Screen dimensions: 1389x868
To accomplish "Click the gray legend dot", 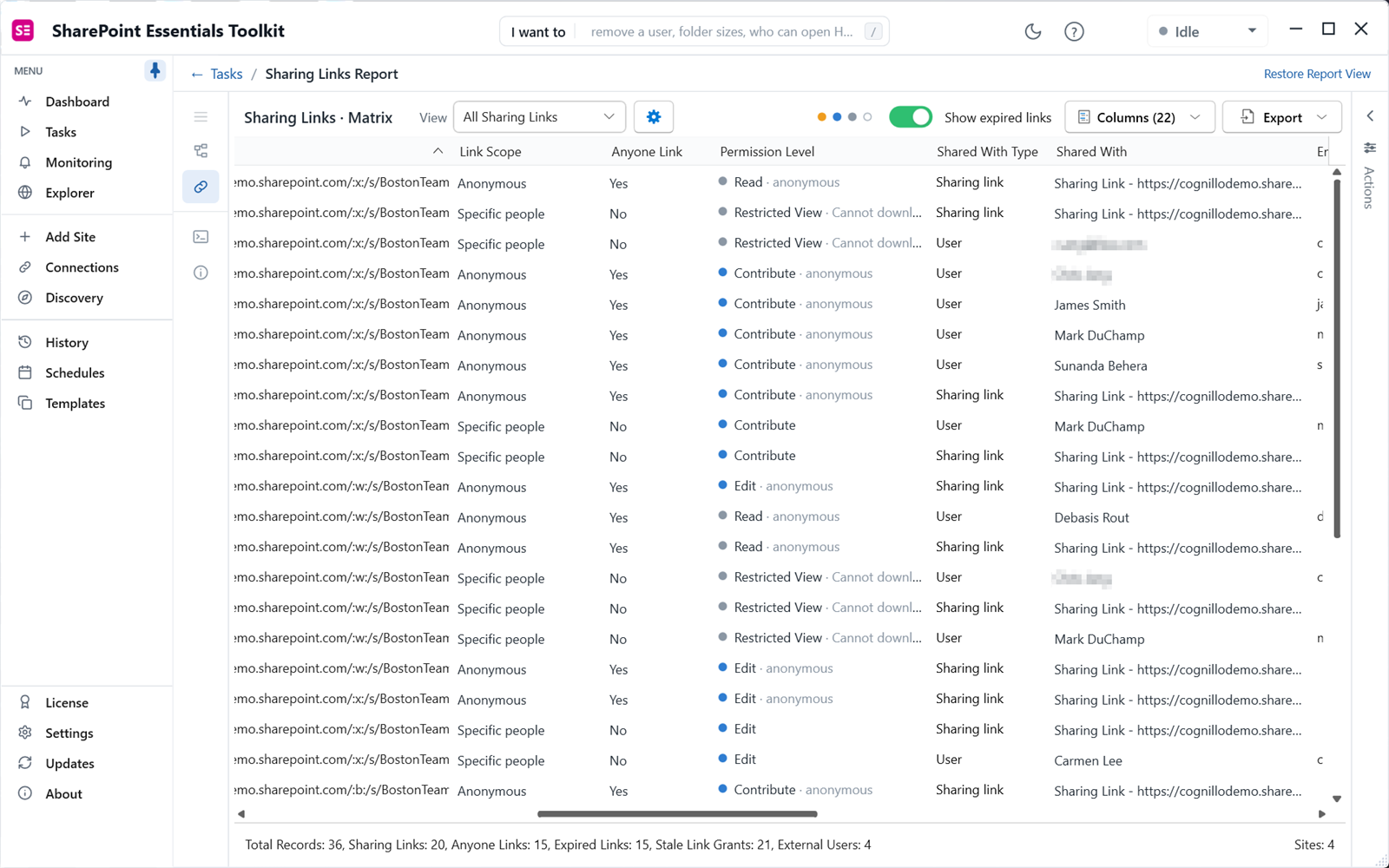I will [x=852, y=117].
